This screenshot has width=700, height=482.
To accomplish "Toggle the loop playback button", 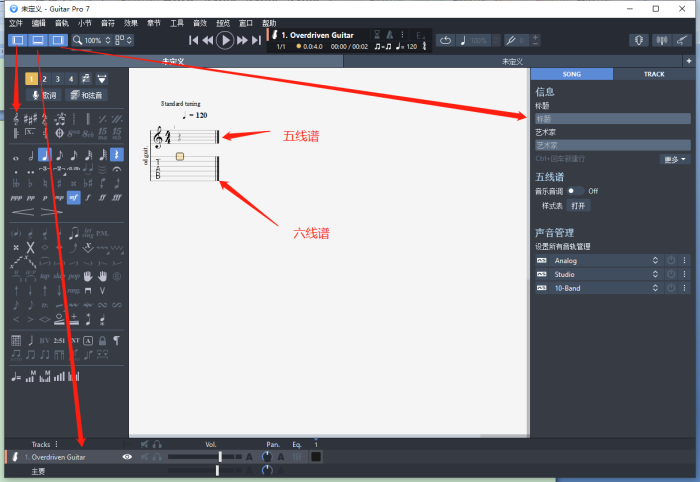I will pyautogui.click(x=445, y=41).
